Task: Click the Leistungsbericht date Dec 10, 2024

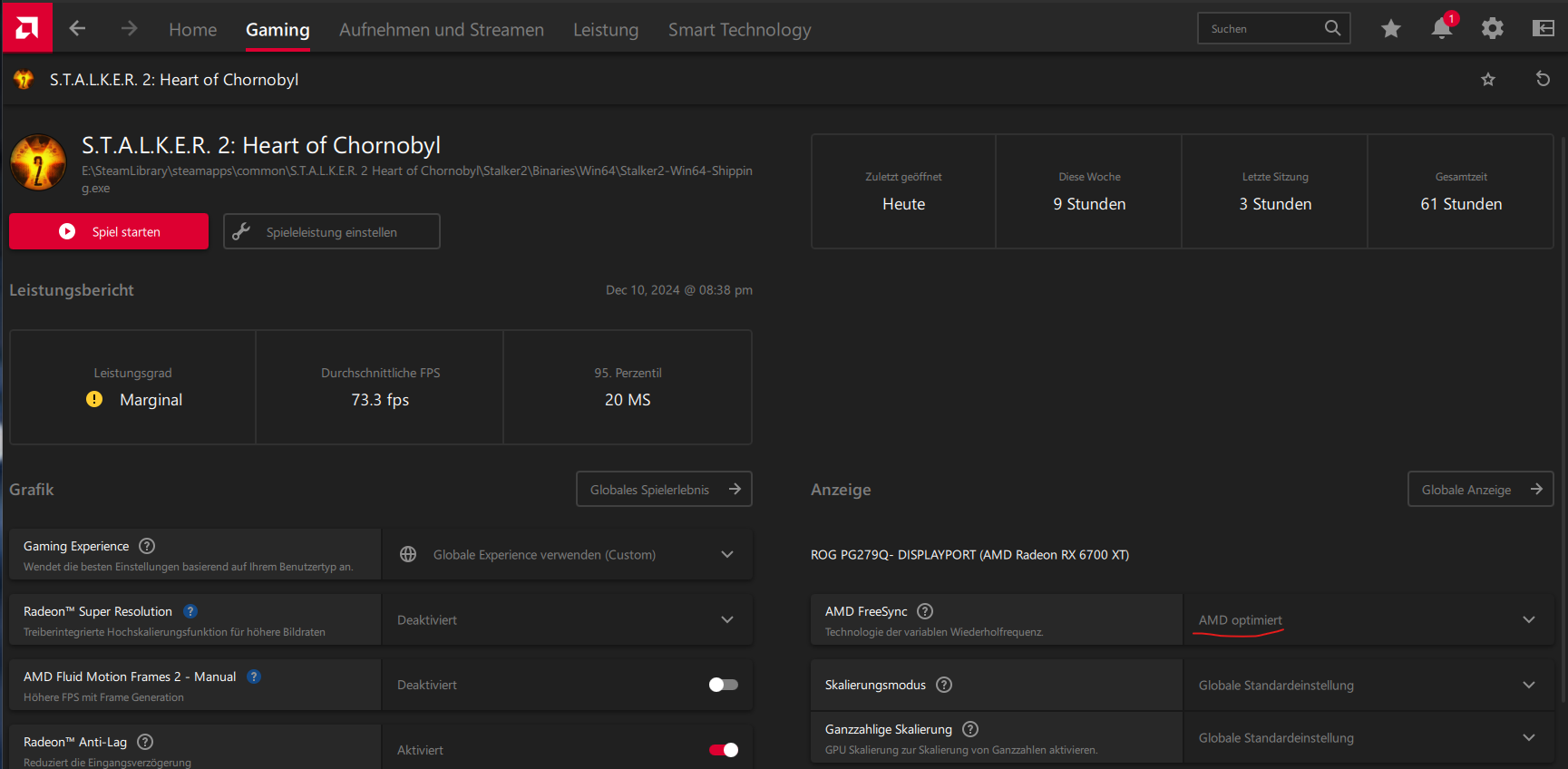Action: coord(679,290)
